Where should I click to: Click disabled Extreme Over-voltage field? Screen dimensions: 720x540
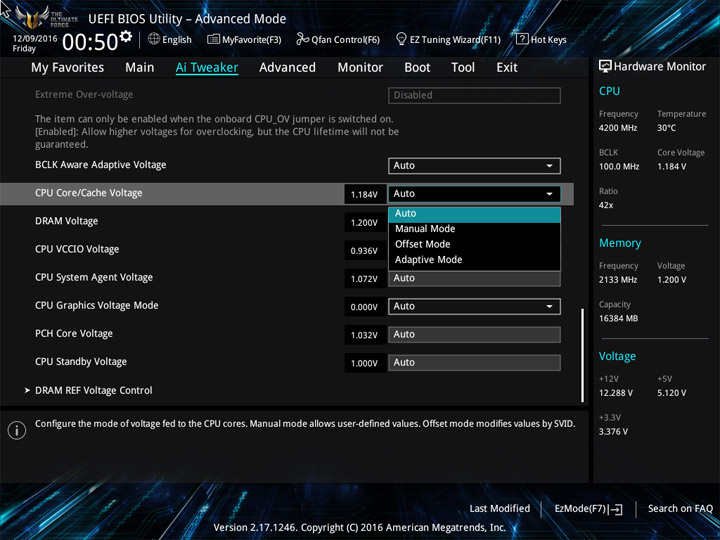click(474, 96)
